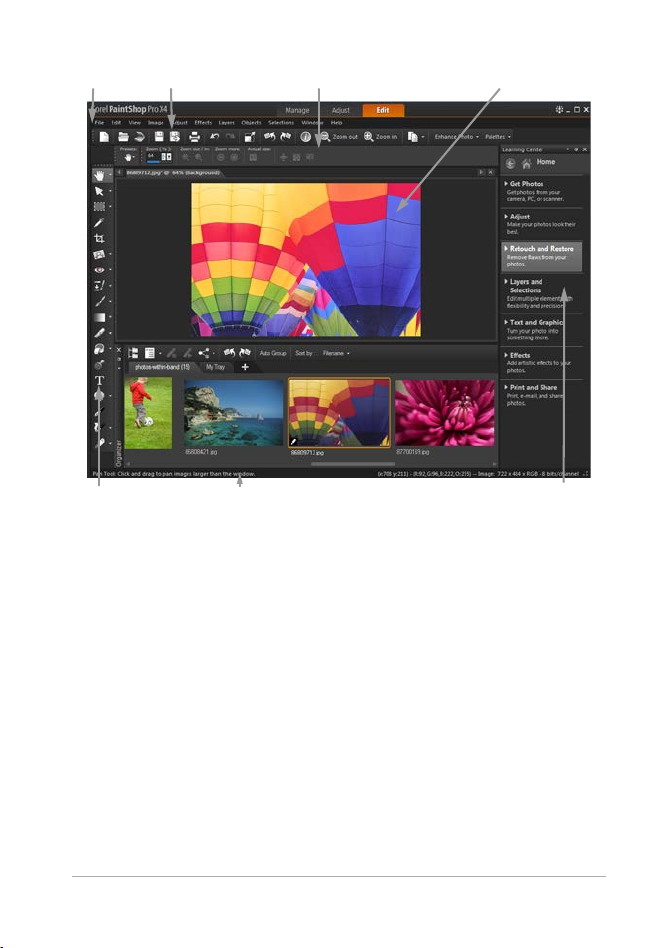664x948 pixels.
Task: Expand the Effects topic
Action: click(518, 356)
